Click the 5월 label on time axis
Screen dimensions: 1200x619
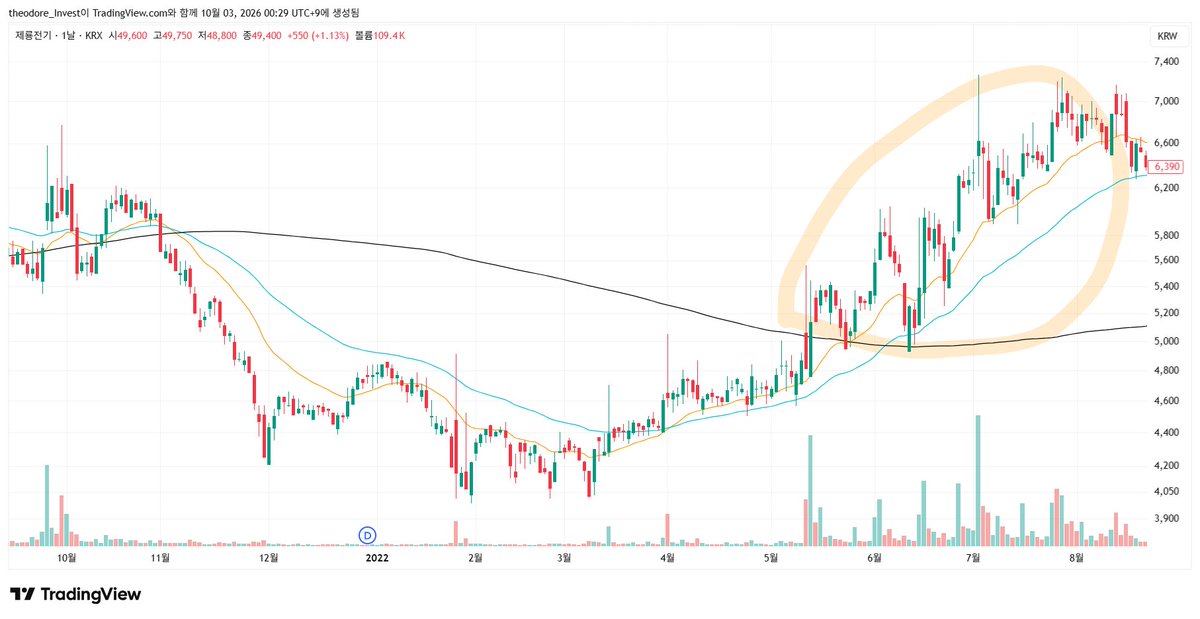click(772, 558)
